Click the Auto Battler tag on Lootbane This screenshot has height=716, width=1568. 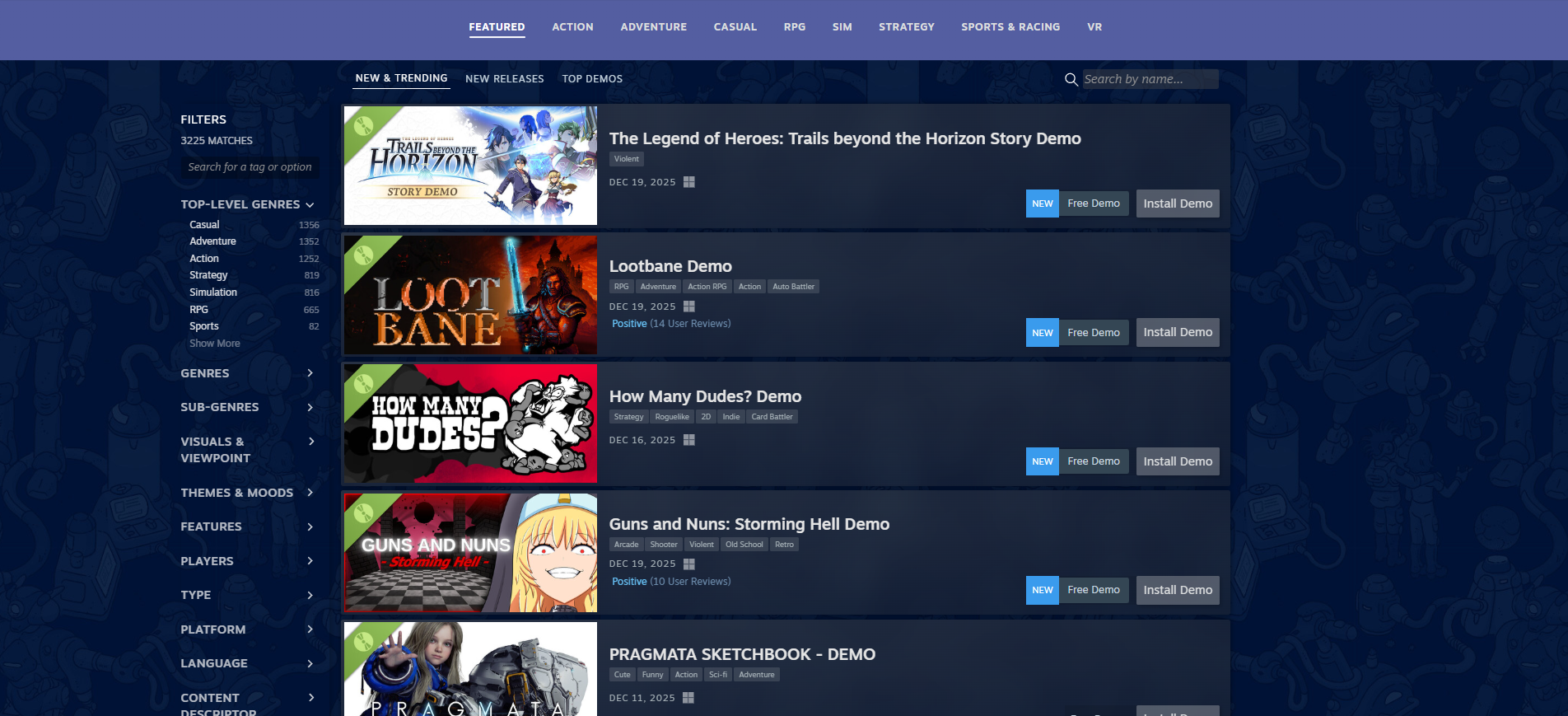coord(793,287)
